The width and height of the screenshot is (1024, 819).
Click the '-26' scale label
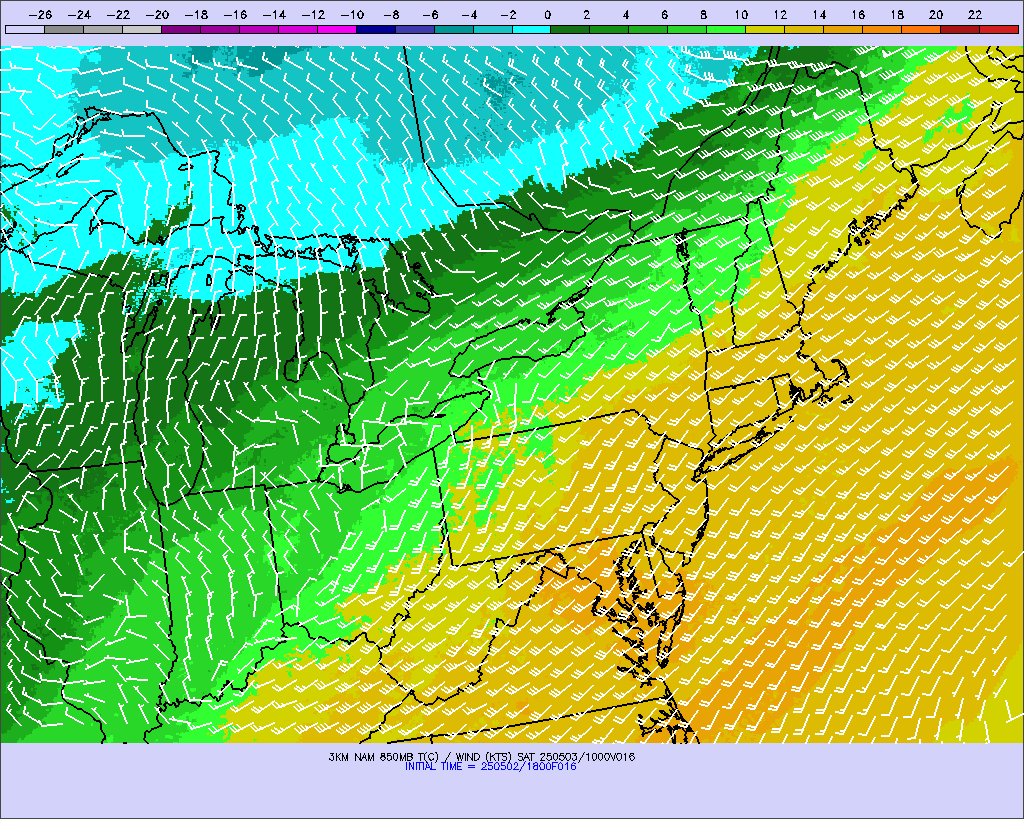pyautogui.click(x=40, y=14)
